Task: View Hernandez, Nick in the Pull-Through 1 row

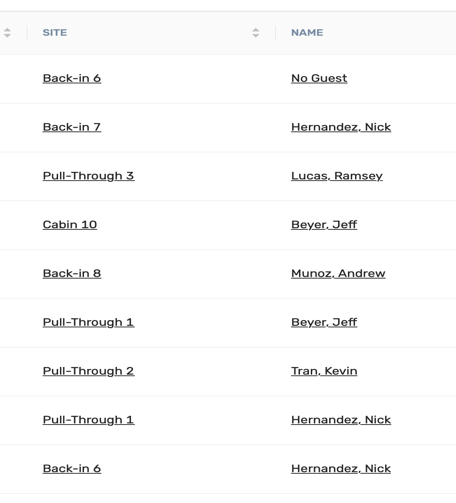Action: point(341,420)
